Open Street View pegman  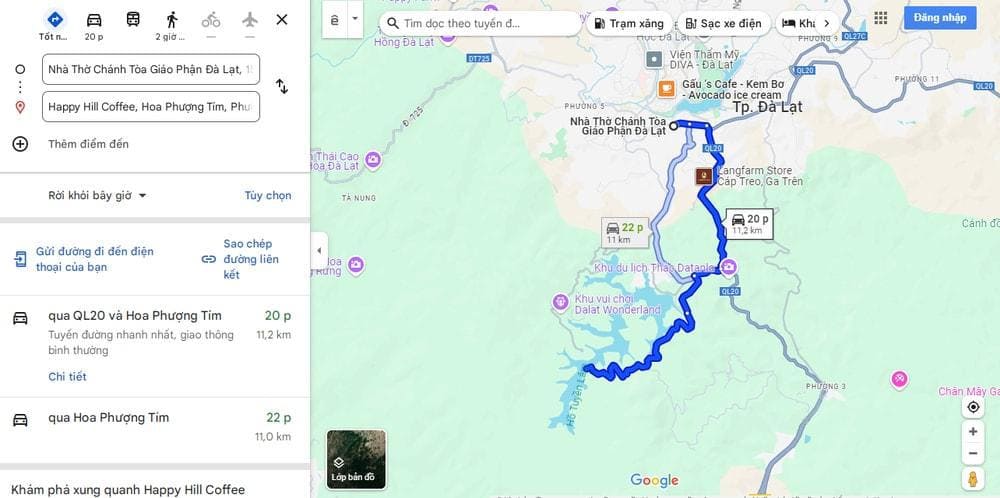point(973,478)
